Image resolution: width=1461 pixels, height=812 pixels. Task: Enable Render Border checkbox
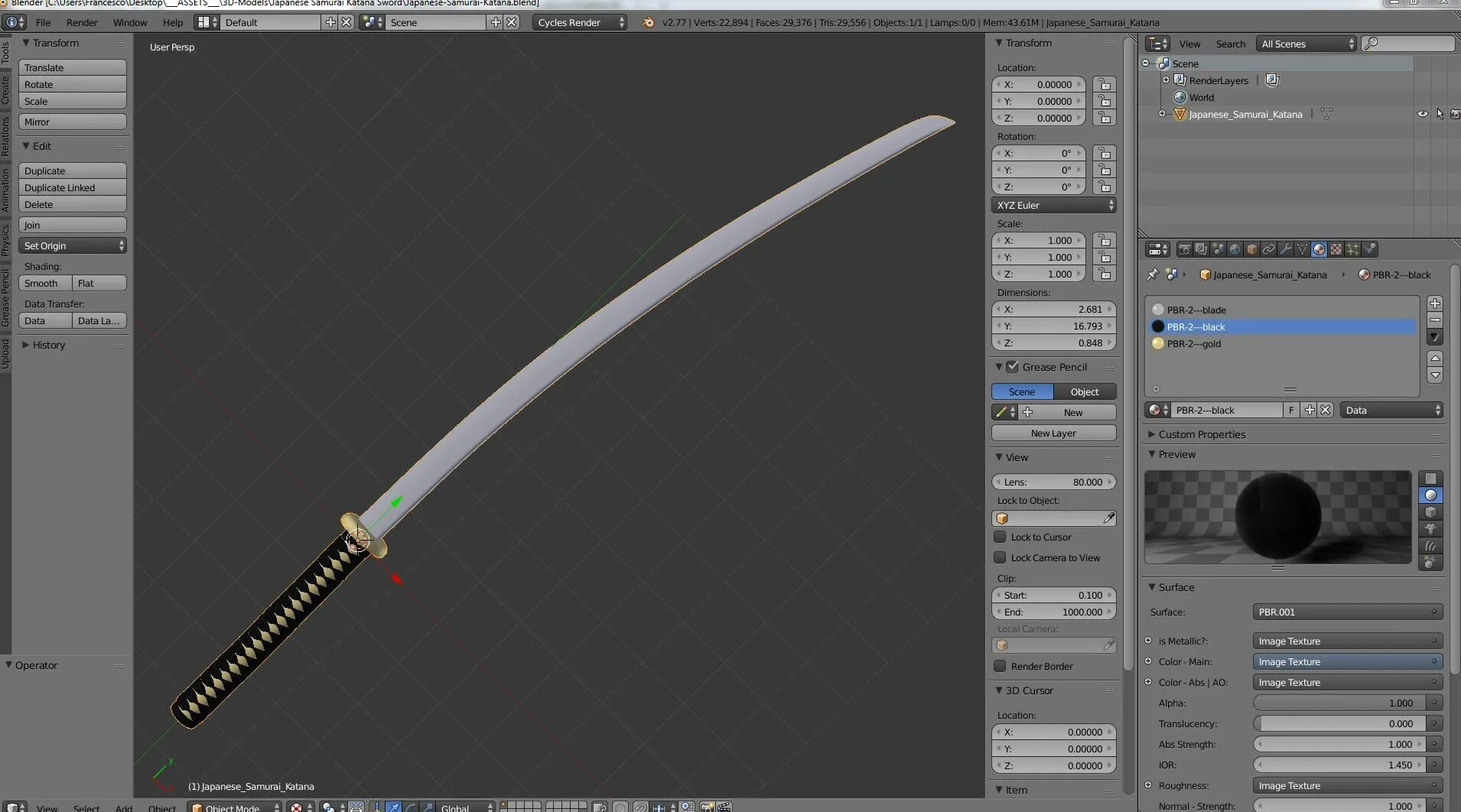[1000, 666]
